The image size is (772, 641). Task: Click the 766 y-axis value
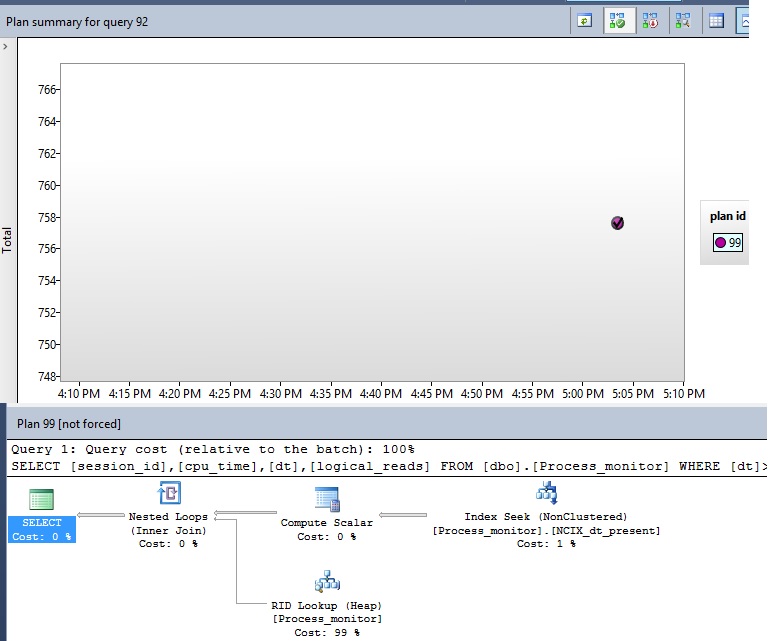(x=47, y=90)
